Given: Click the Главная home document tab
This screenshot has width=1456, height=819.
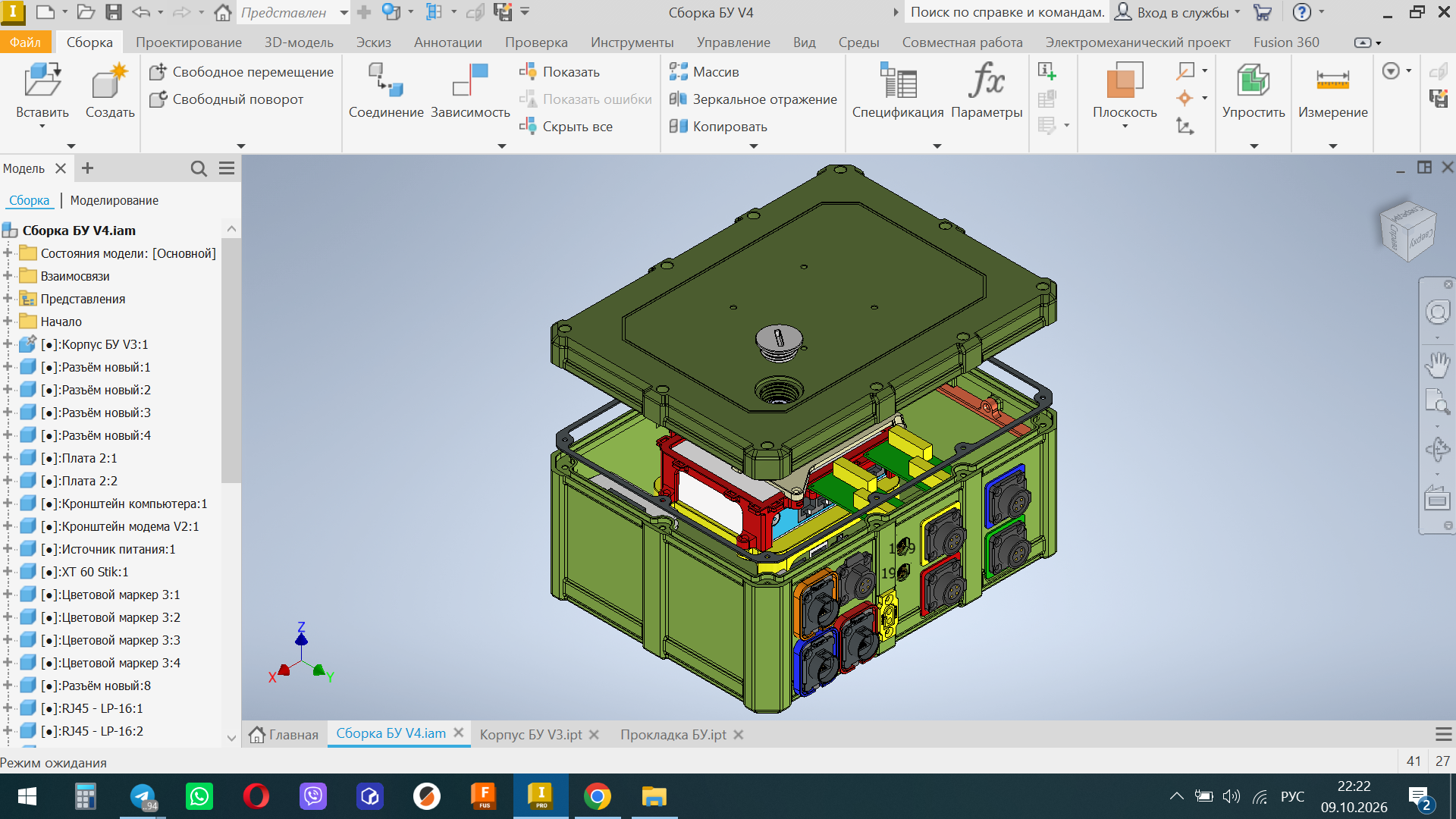Looking at the screenshot, I should (x=284, y=734).
